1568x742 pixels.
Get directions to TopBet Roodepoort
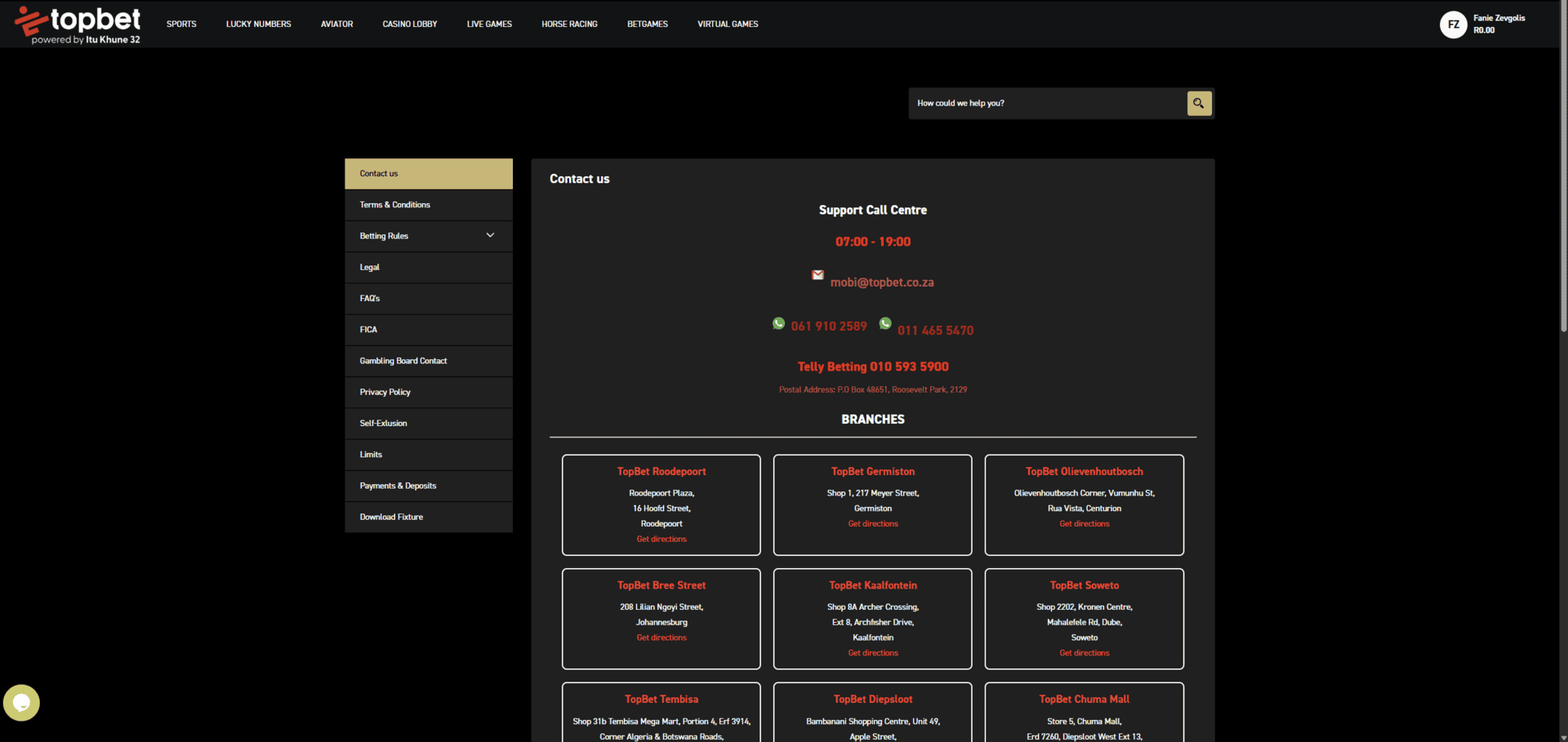pyautogui.click(x=661, y=539)
